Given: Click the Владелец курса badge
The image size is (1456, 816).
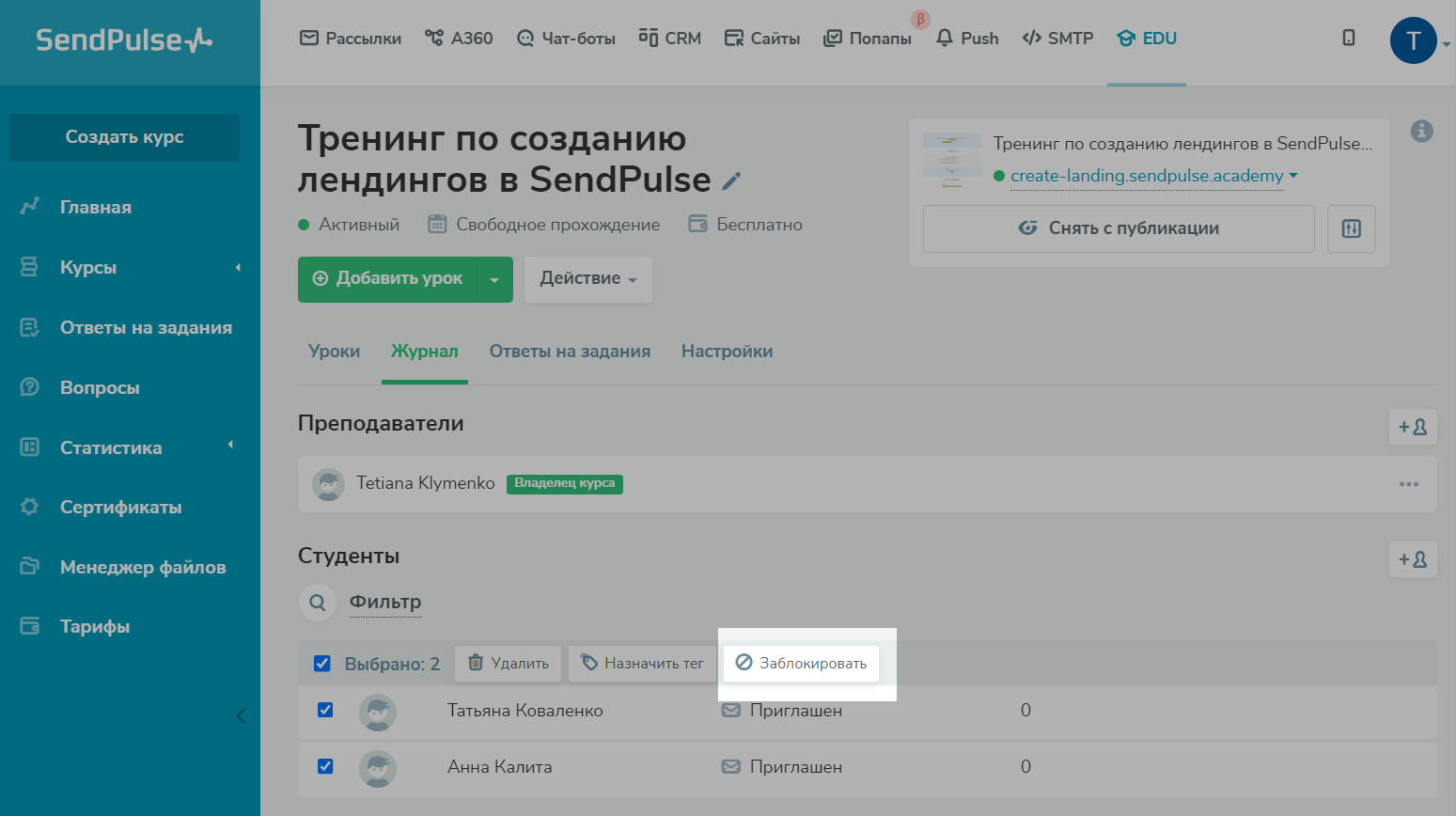Looking at the screenshot, I should coord(565,483).
